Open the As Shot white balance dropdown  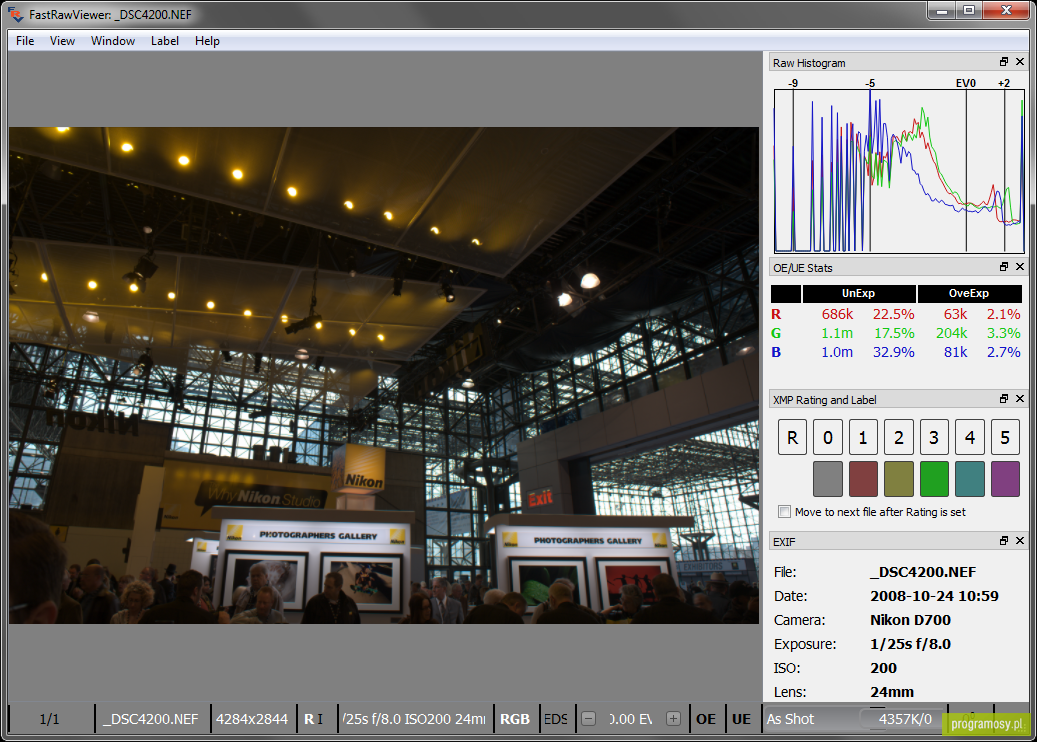point(811,719)
